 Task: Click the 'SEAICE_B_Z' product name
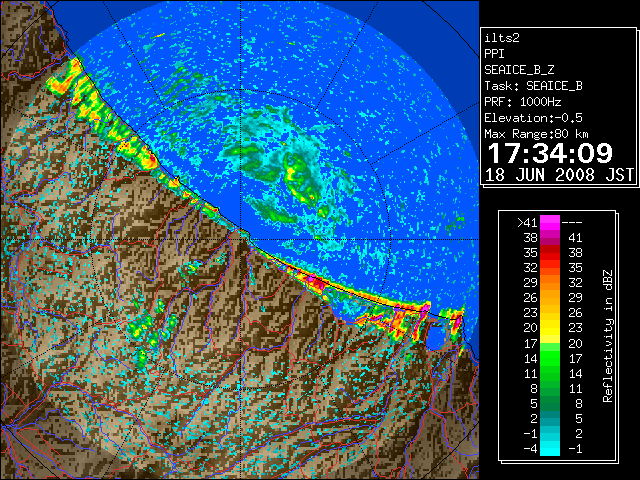coord(519,70)
